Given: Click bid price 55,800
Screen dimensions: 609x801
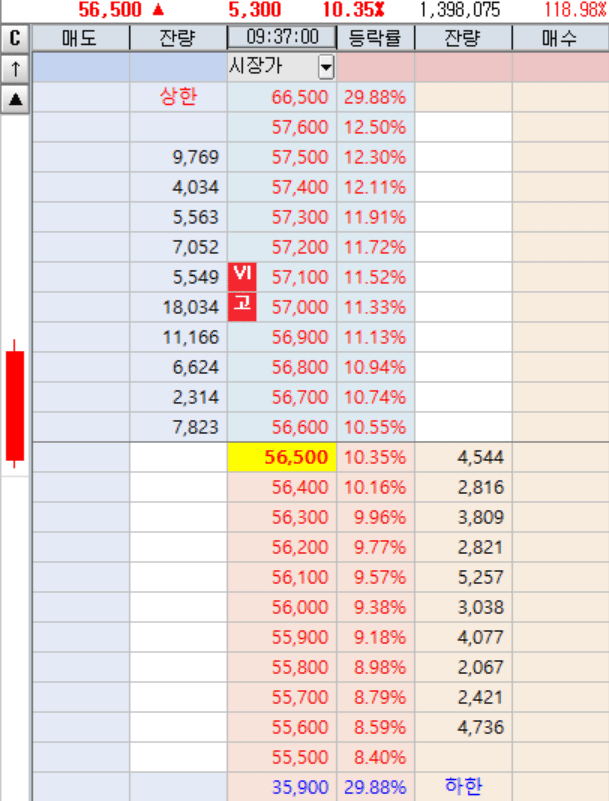Looking at the screenshot, I should point(282,667).
